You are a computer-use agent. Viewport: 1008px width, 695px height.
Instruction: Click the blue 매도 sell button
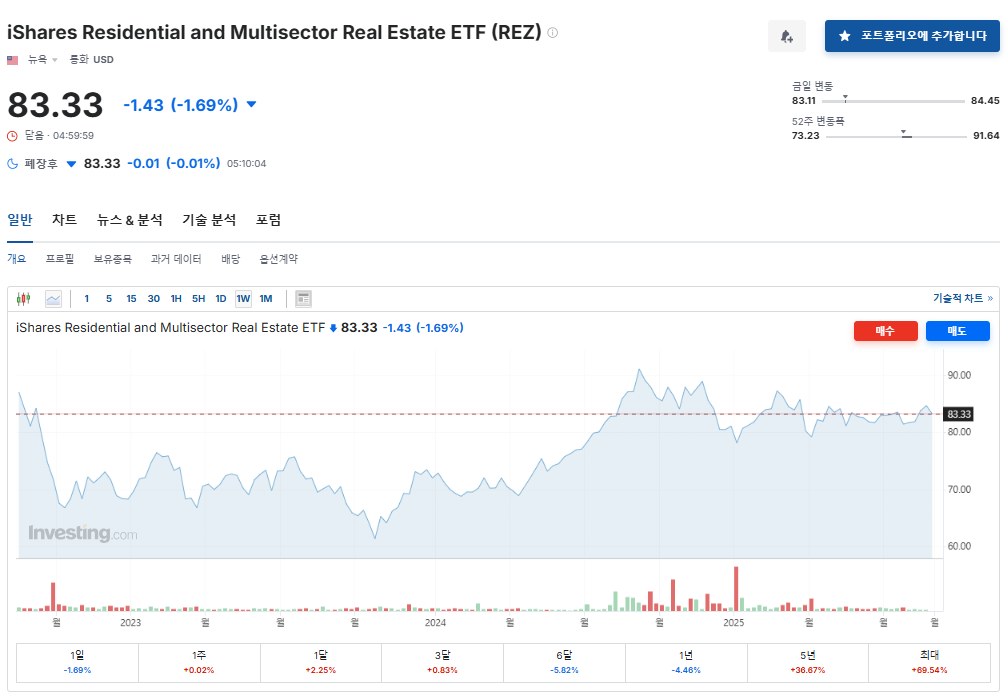pyautogui.click(x=957, y=330)
